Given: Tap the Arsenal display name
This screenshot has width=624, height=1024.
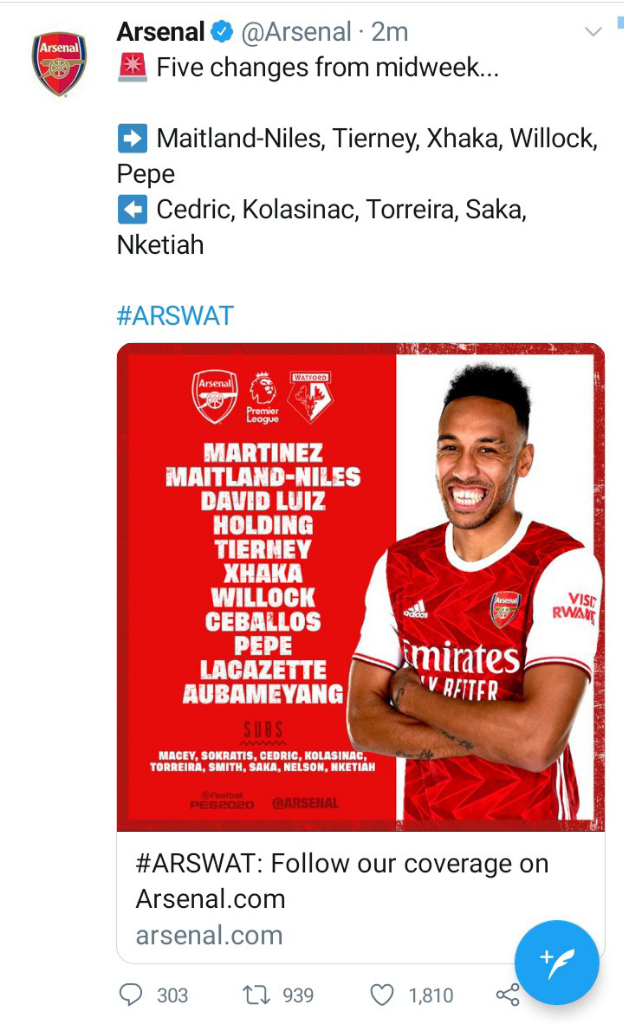Looking at the screenshot, I should tap(160, 32).
